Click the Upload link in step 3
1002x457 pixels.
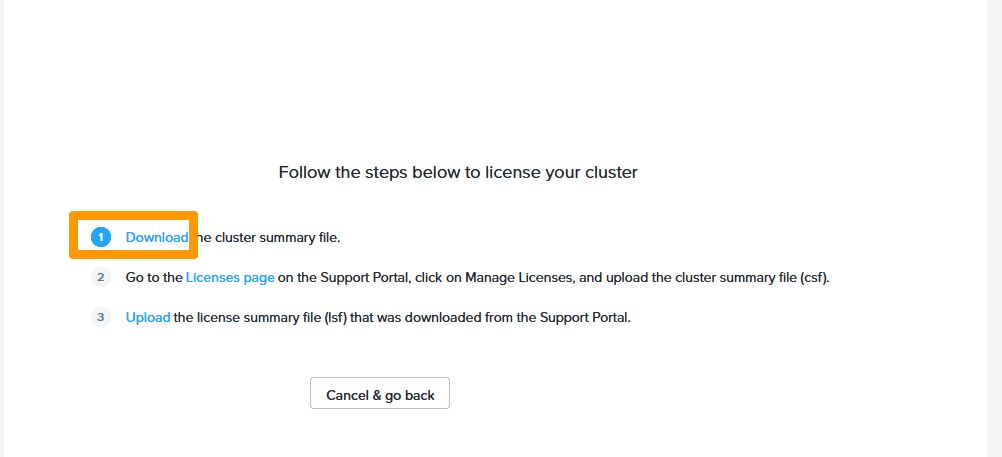click(x=147, y=317)
